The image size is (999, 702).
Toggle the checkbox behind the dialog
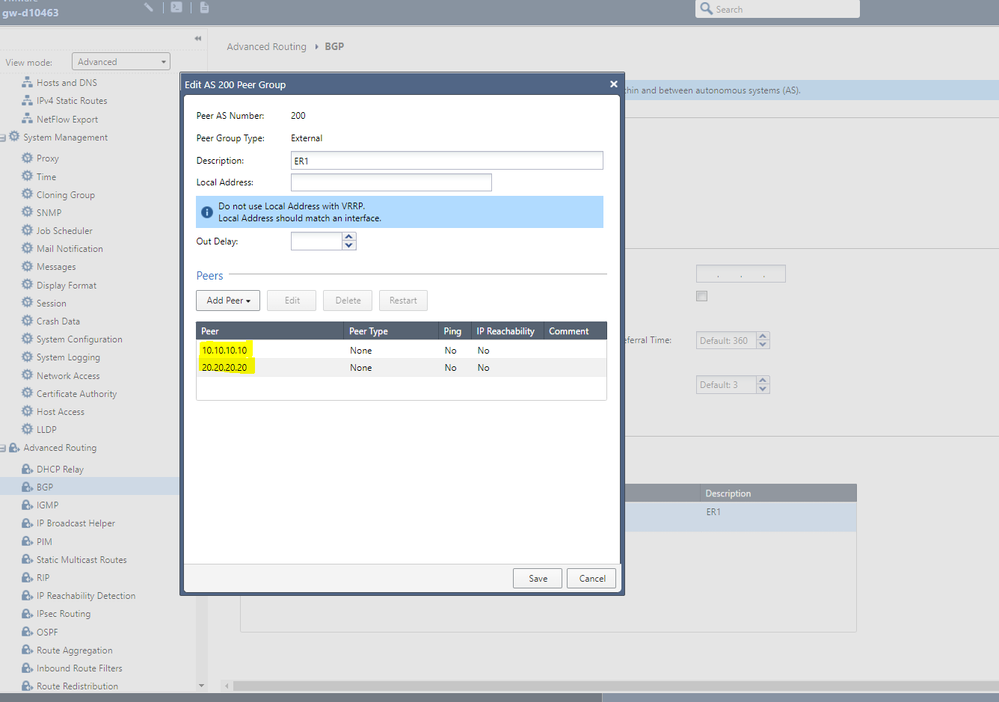point(701,296)
